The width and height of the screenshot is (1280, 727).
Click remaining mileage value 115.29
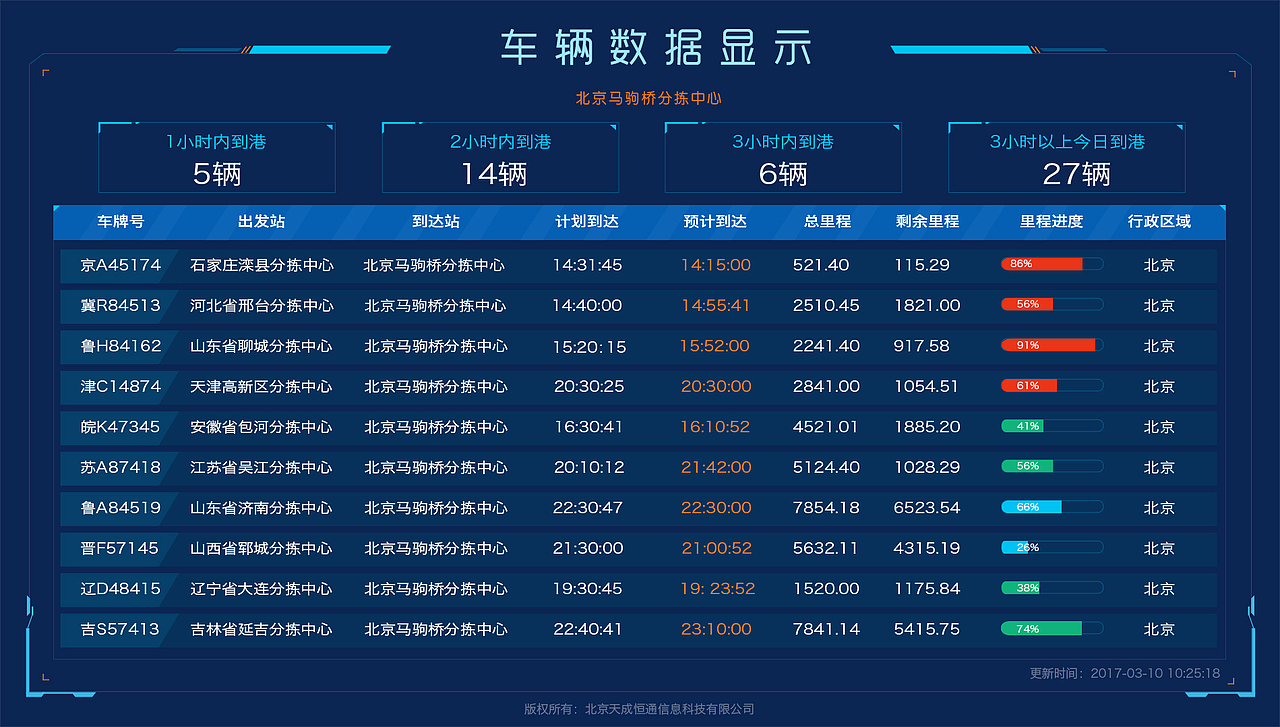coord(922,265)
